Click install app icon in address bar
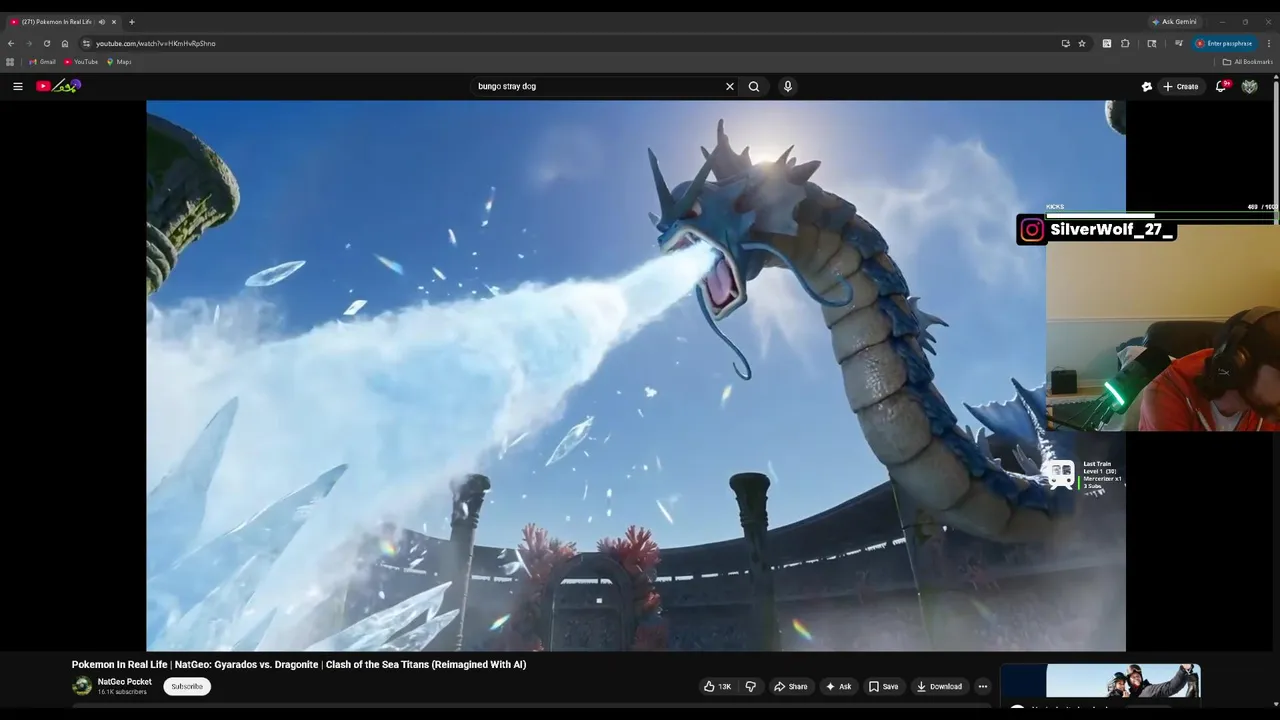The image size is (1280, 720). (1065, 43)
